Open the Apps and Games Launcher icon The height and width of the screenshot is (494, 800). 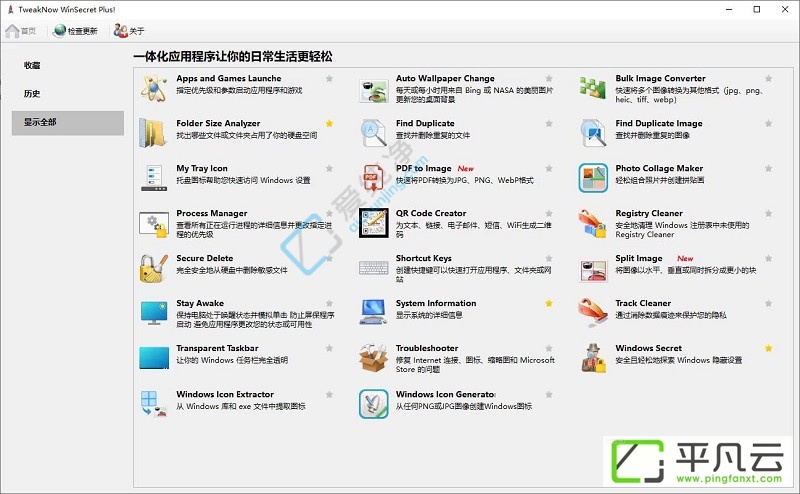(154, 88)
